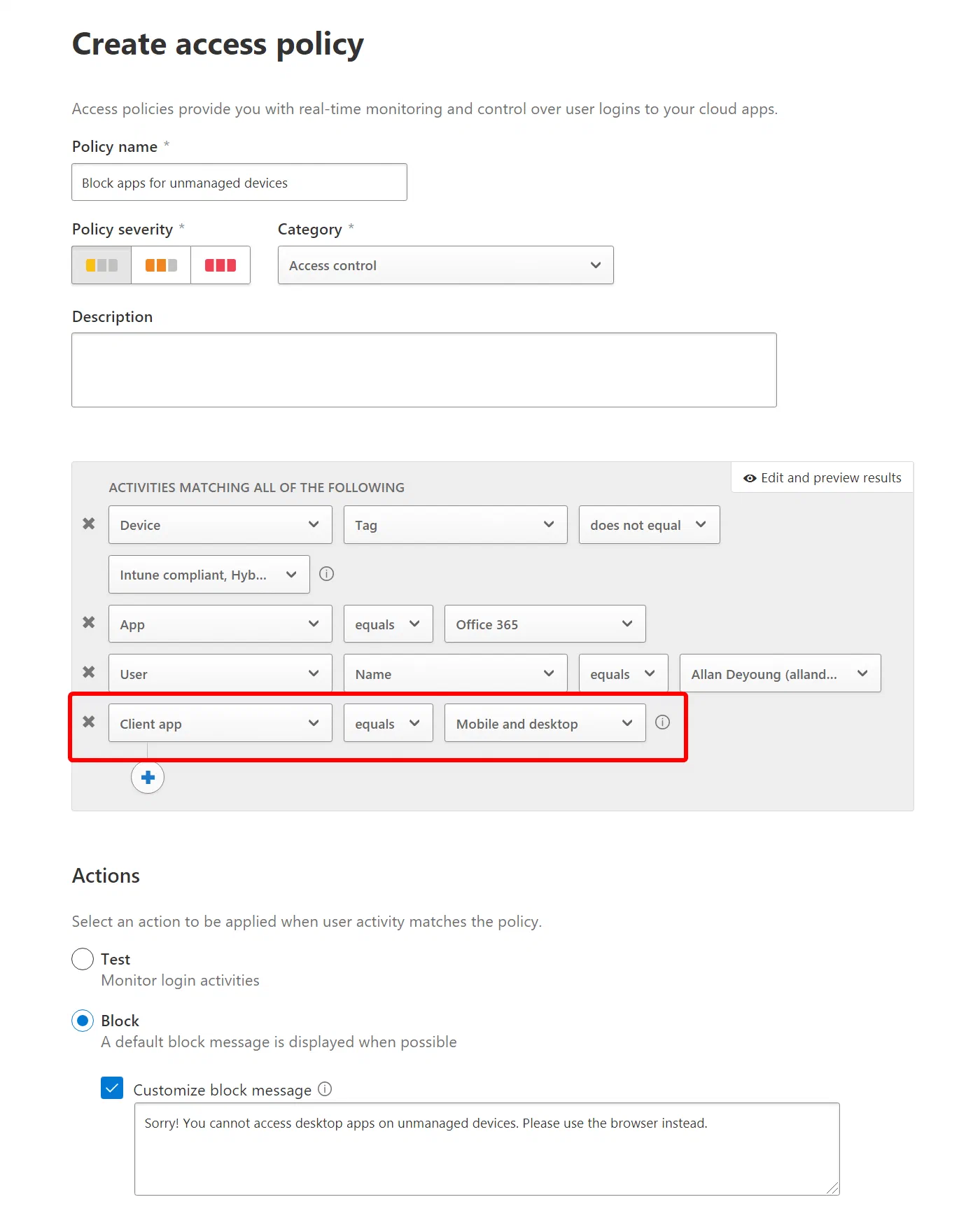The height and width of the screenshot is (1218, 980).
Task: Set policy severity to medium (orange)
Action: coord(161,265)
